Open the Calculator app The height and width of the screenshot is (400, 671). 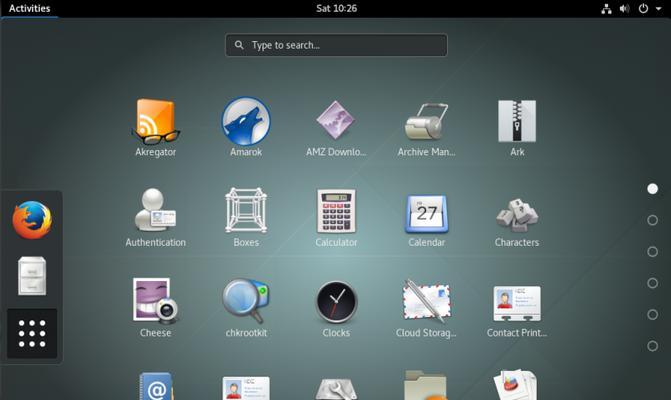tap(336, 211)
